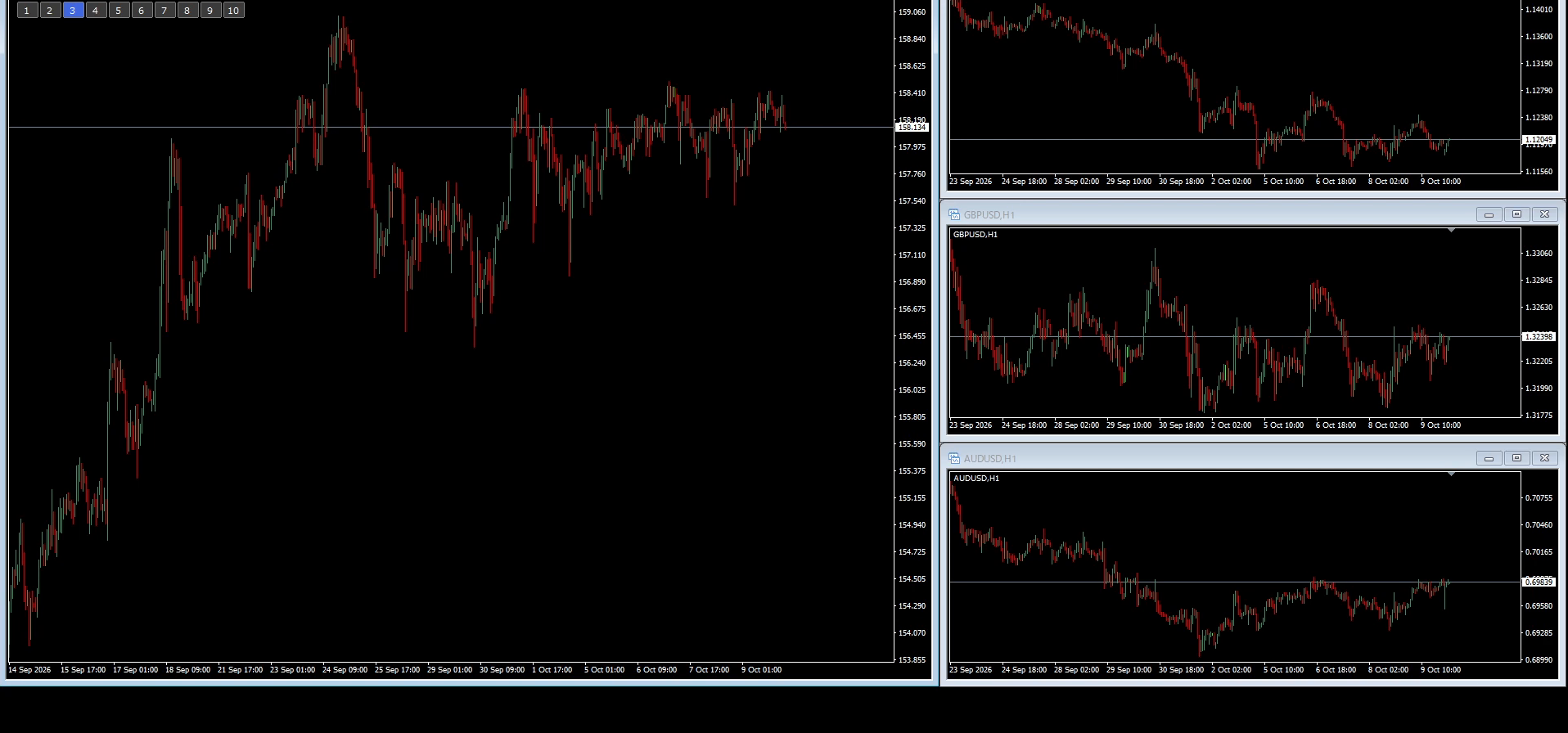Viewport: 1568px width, 733px height.
Task: Click the GBPUSD,H1 window title text
Action: coord(989,215)
